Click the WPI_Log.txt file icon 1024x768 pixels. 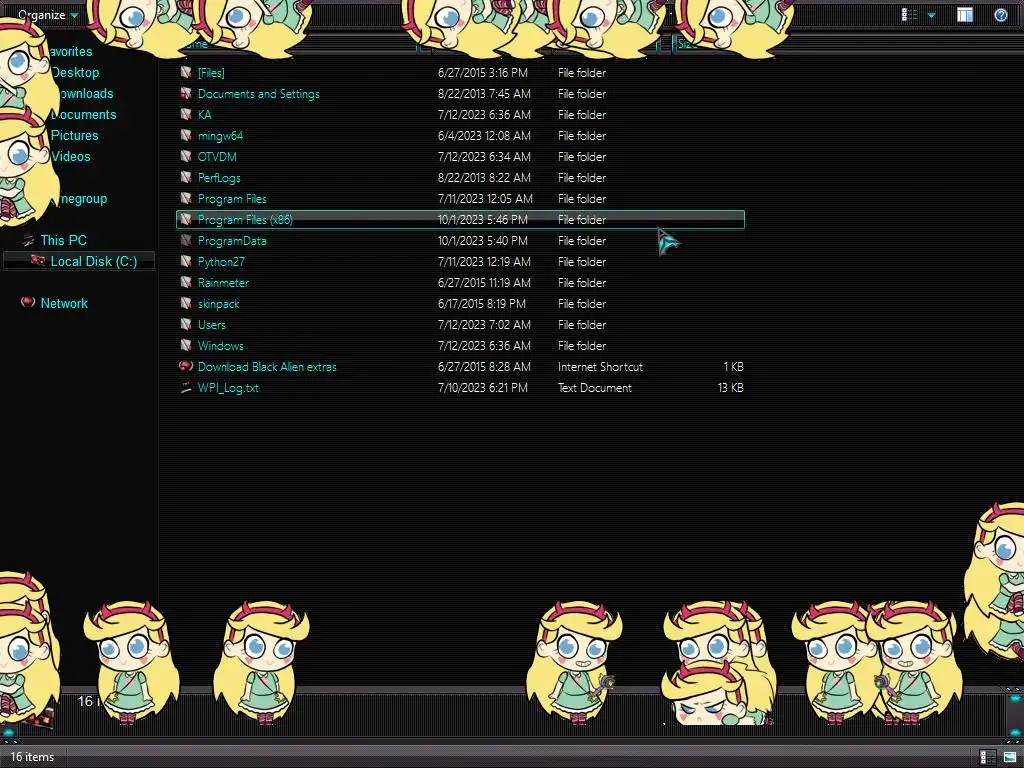186,387
